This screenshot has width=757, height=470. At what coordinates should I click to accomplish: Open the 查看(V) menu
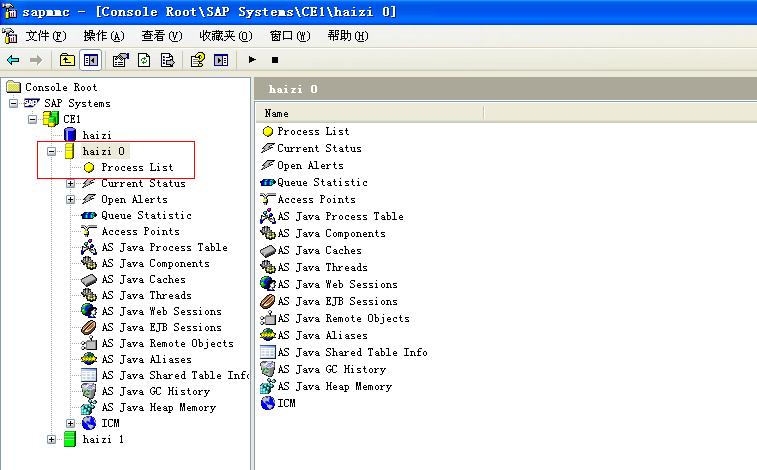click(161, 36)
